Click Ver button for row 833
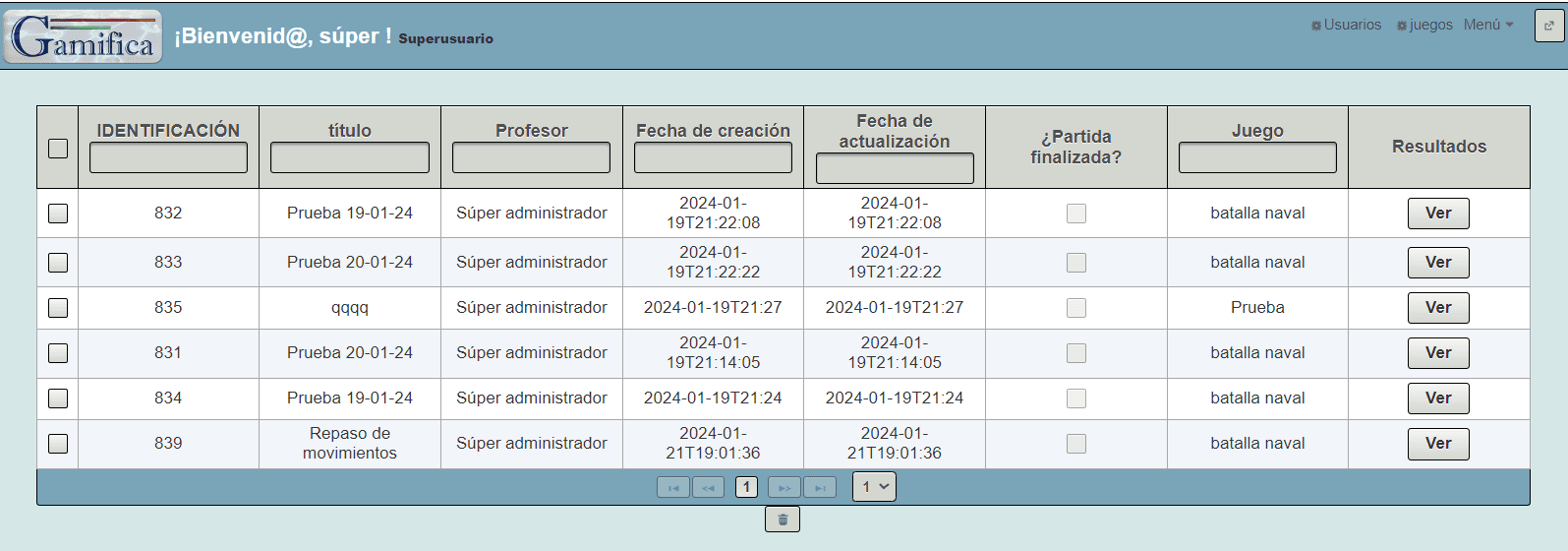This screenshot has width=1568, height=551. [x=1438, y=263]
